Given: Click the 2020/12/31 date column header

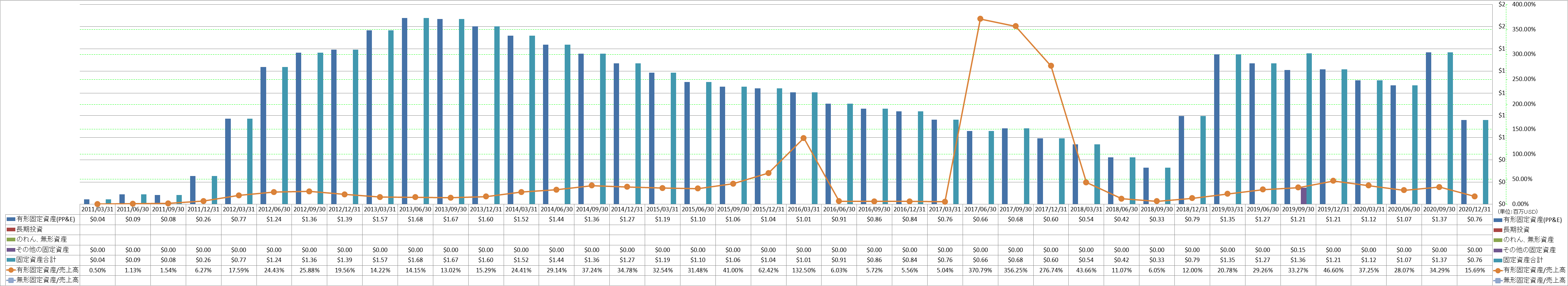Looking at the screenshot, I should (1474, 209).
